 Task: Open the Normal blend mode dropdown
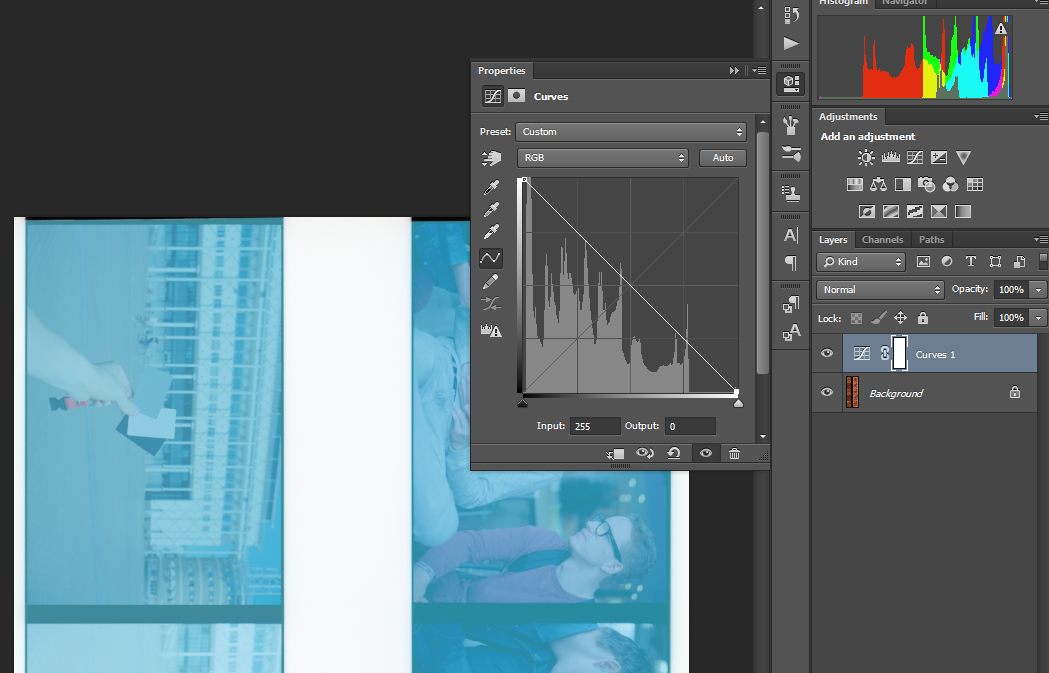(880, 290)
